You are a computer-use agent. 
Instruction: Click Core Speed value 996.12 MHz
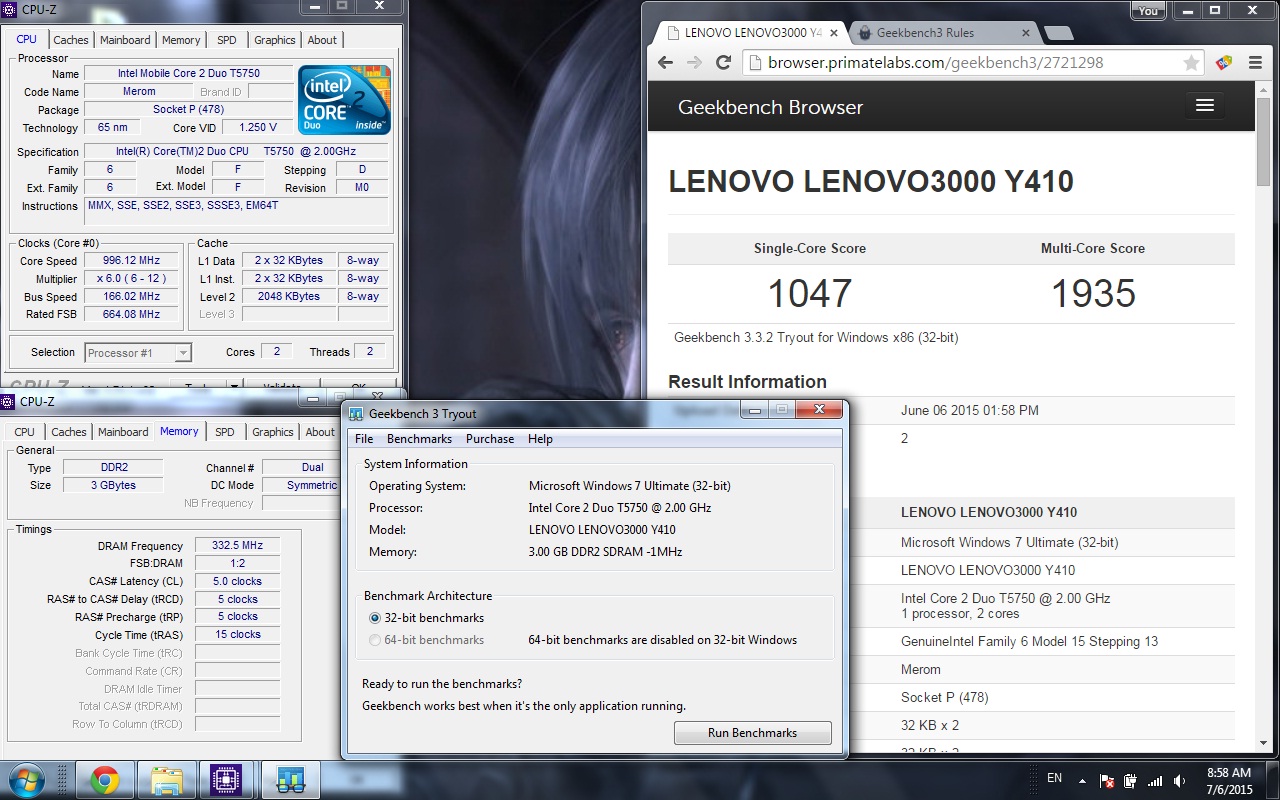point(133,260)
